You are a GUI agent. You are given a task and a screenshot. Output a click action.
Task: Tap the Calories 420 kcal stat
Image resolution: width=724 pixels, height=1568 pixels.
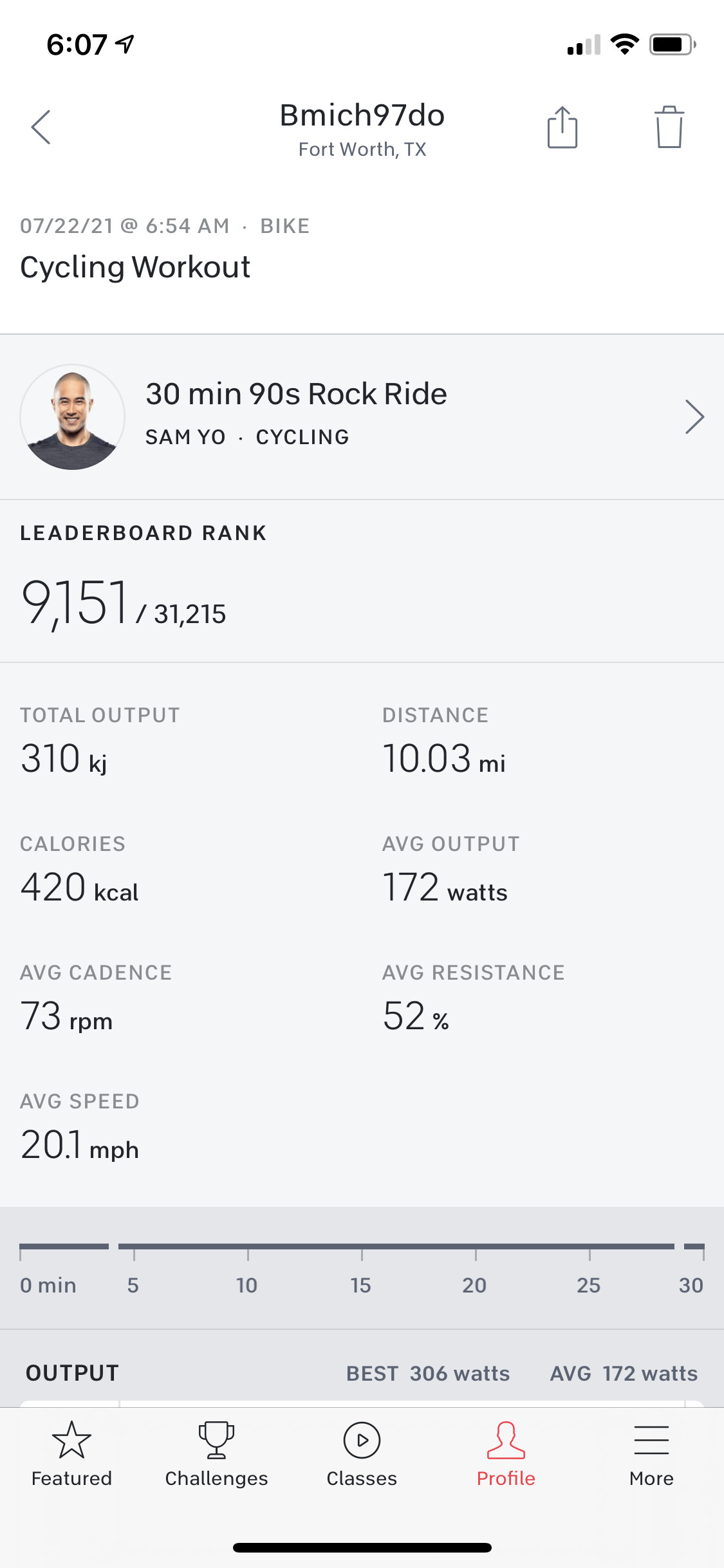tap(79, 888)
